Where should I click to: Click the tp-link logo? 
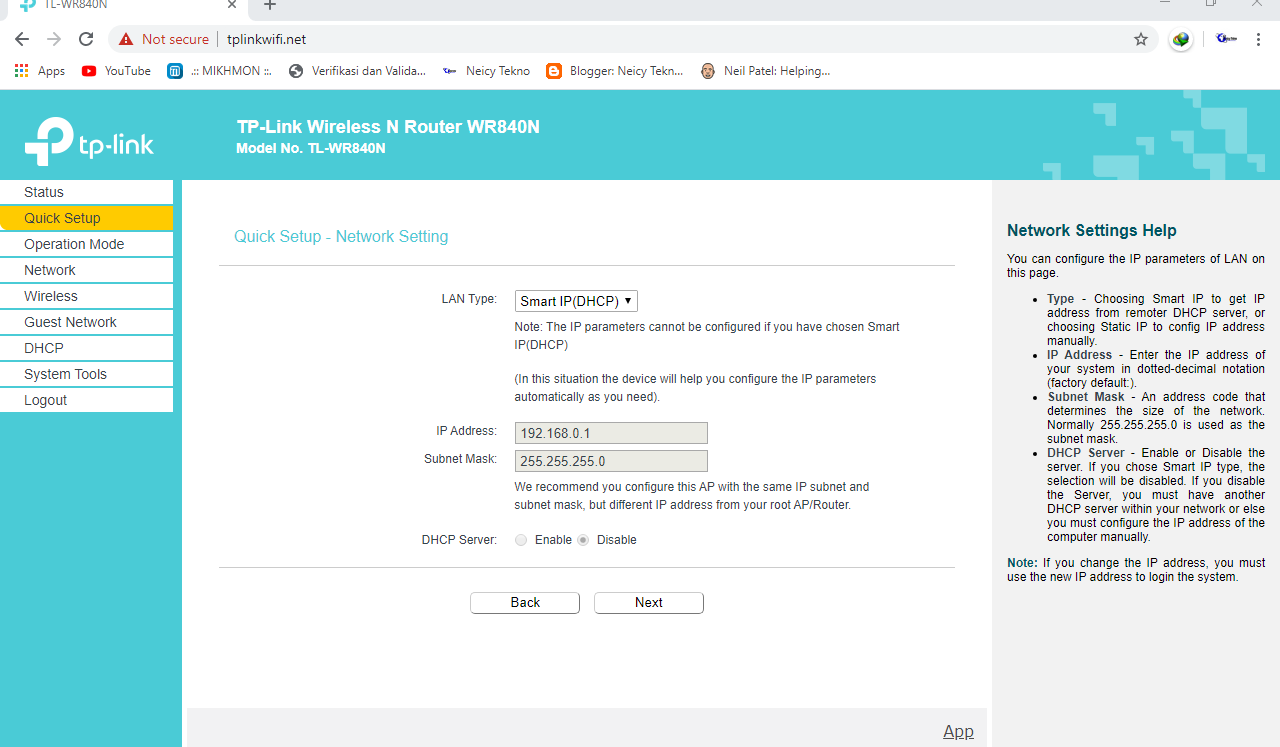[89, 142]
